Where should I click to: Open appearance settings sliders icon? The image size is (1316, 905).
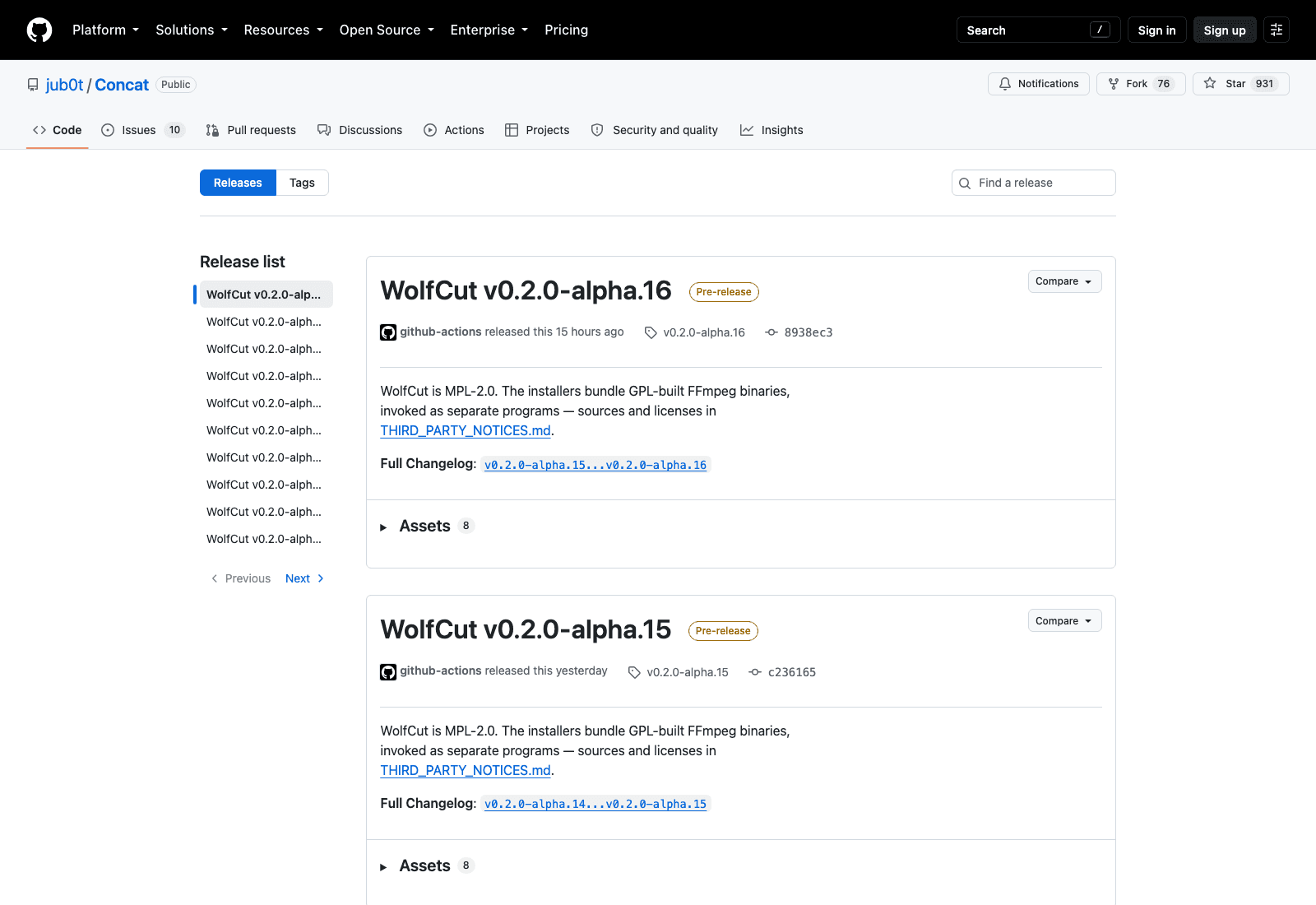tap(1277, 30)
